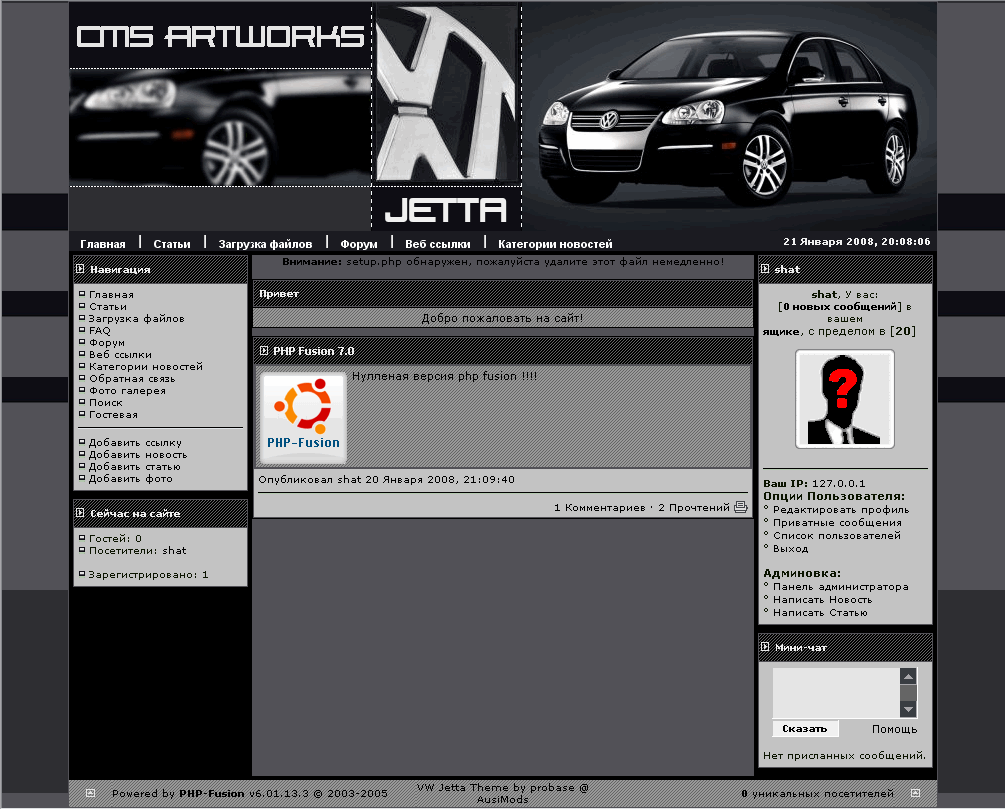1005x809 pixels.
Task: Open Статьи in the top menu bar
Action: tap(172, 244)
